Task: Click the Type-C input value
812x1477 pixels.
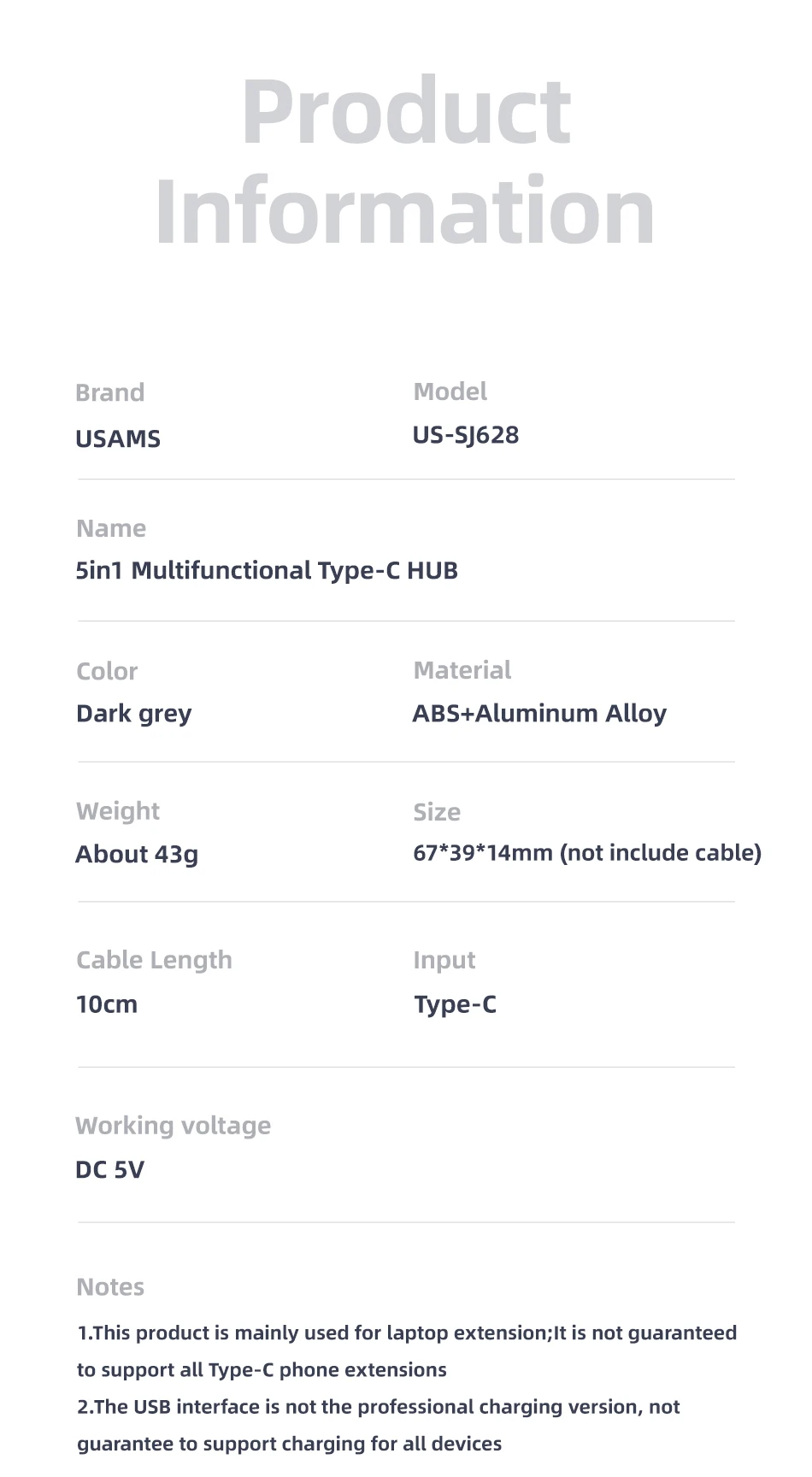Action: click(455, 1004)
